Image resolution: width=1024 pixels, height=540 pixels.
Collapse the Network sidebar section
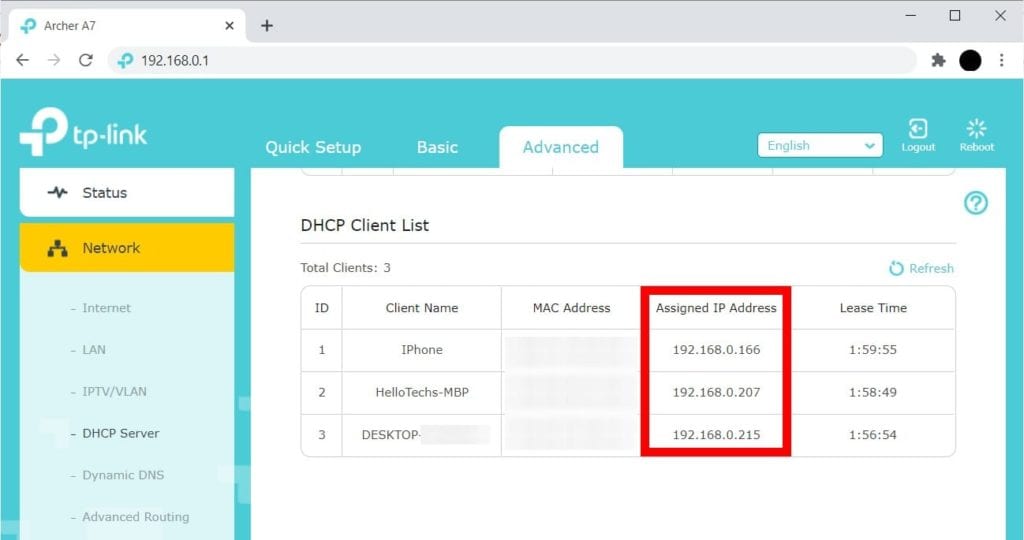[127, 248]
